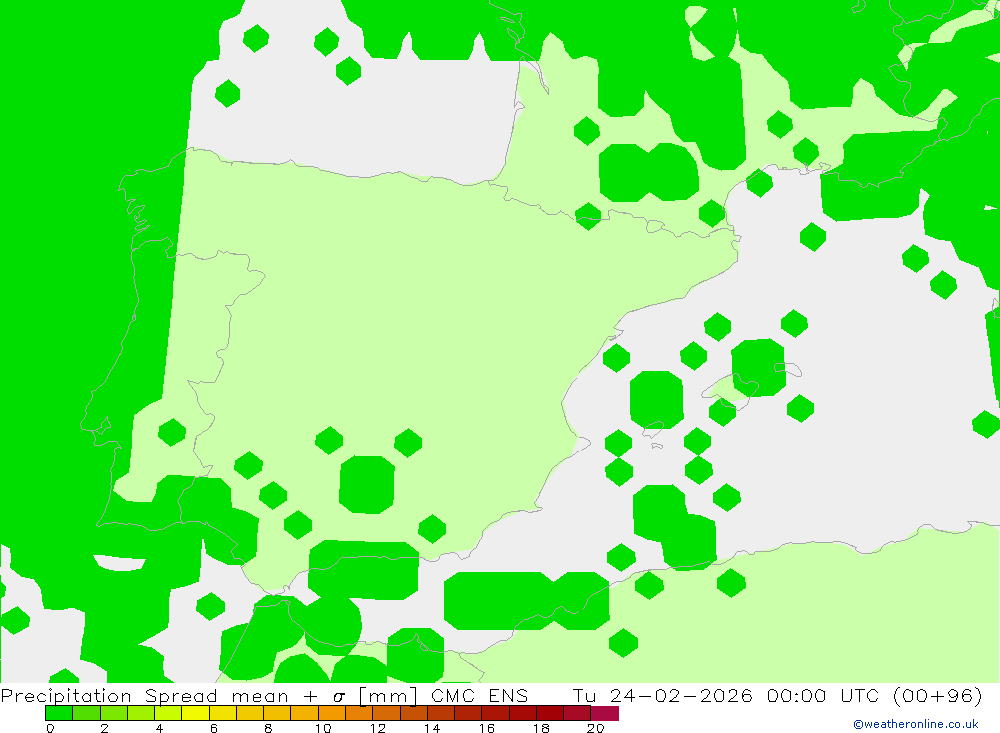Click the 'Precipitation Spread' title text
This screenshot has height=733, width=1000.
coord(110,696)
